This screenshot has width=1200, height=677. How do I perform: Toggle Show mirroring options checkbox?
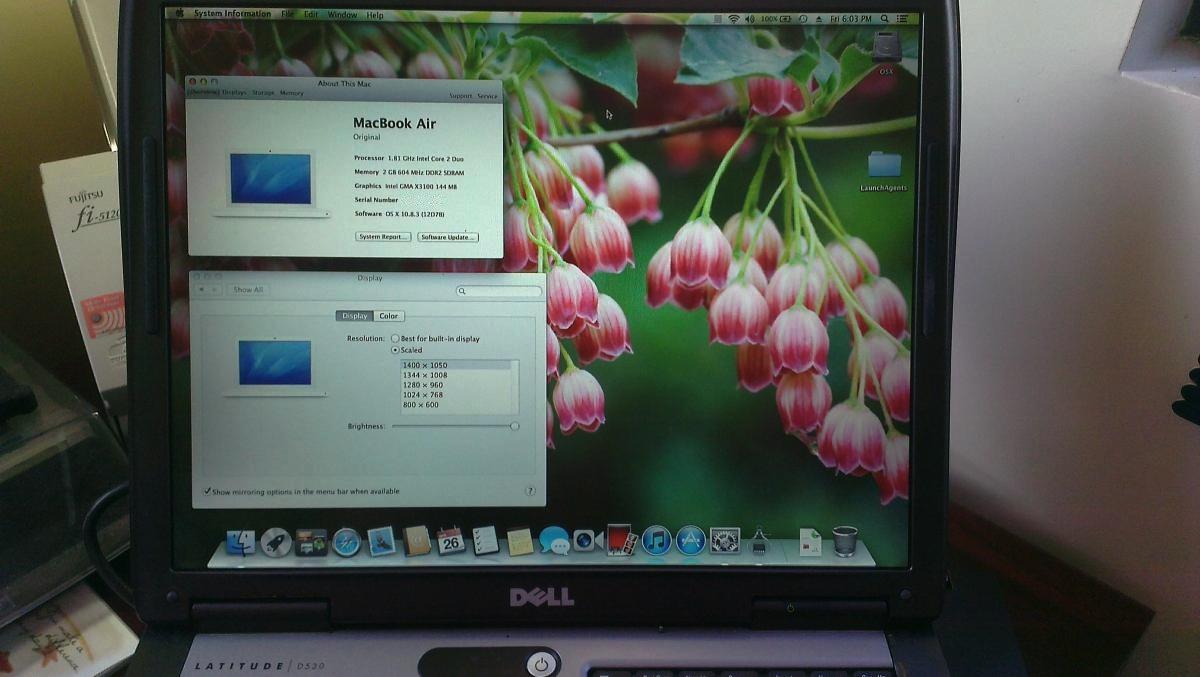click(207, 491)
